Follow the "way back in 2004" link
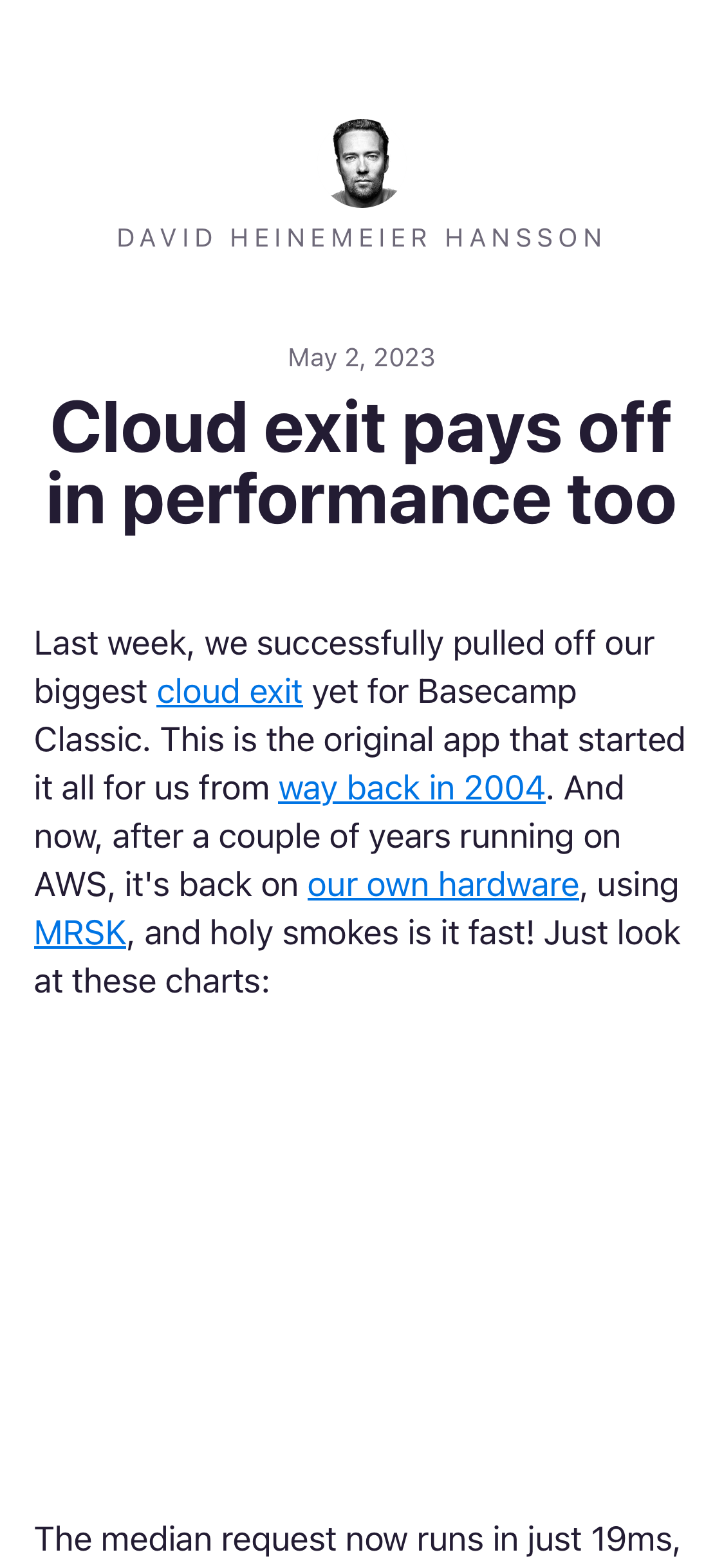Screen dimensions: 724x1568 click(412, 789)
